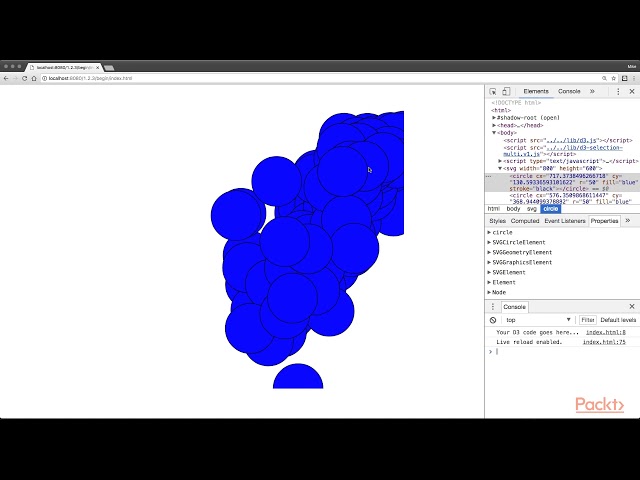The height and width of the screenshot is (480, 640).
Task: Close the localhost browser tab
Action: [x=98, y=67]
